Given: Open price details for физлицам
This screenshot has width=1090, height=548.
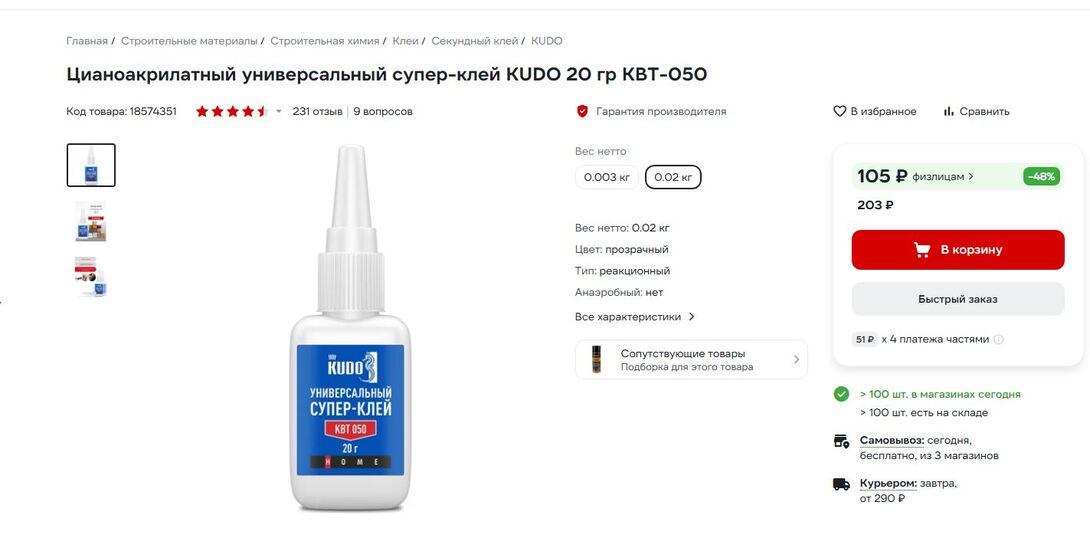Looking at the screenshot, I should pos(943,177).
